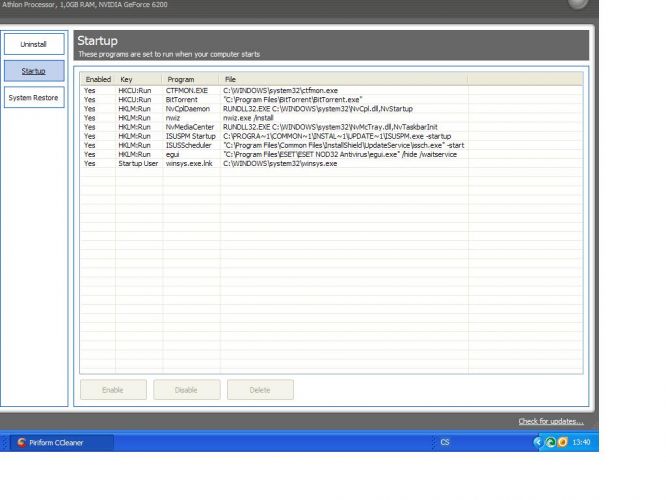
Task: Click the Startup User key cell
Action: click(x=138, y=164)
